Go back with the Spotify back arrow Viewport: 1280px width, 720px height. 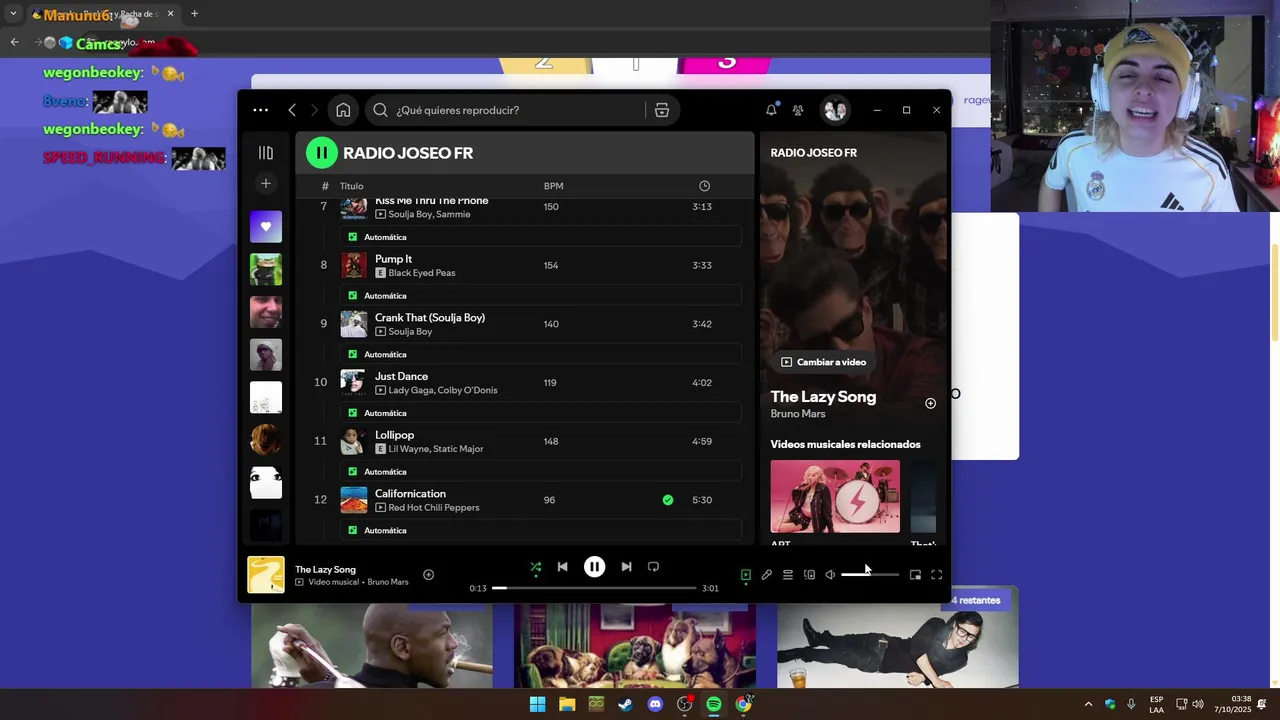(292, 110)
